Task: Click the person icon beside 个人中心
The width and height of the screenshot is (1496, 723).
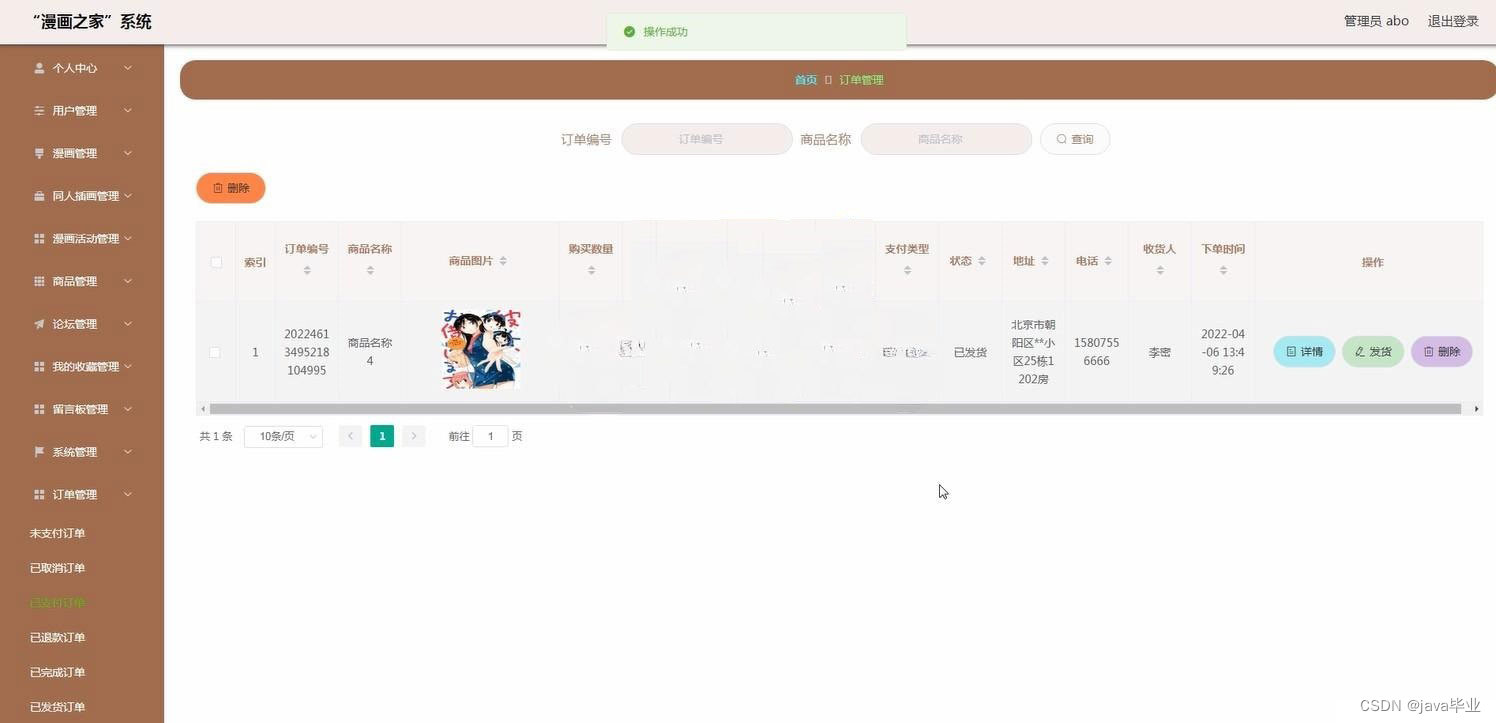Action: [39, 68]
